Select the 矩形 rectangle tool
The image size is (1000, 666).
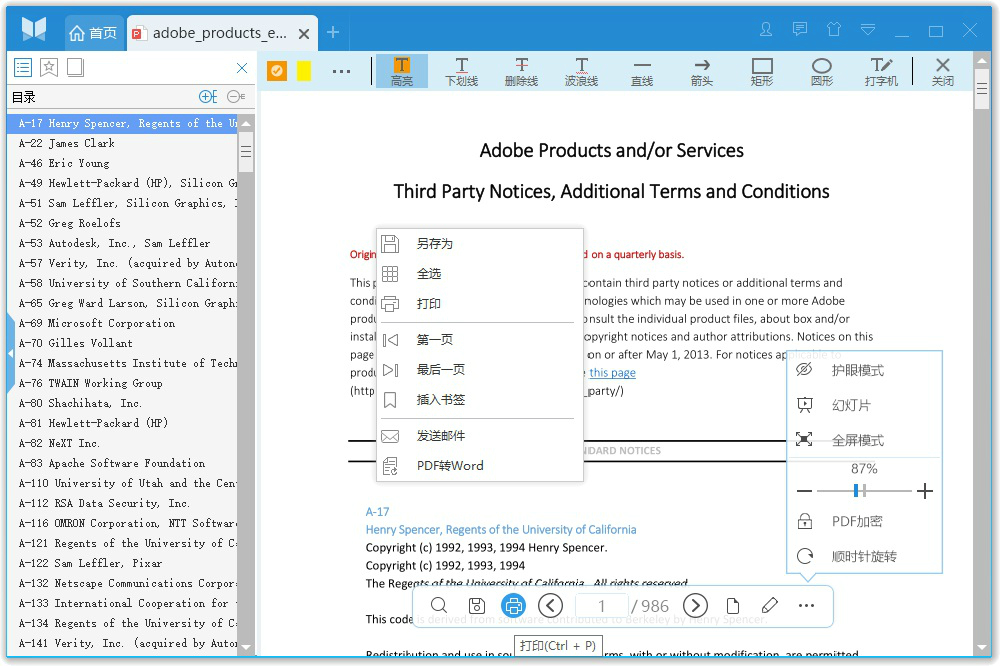(762, 71)
